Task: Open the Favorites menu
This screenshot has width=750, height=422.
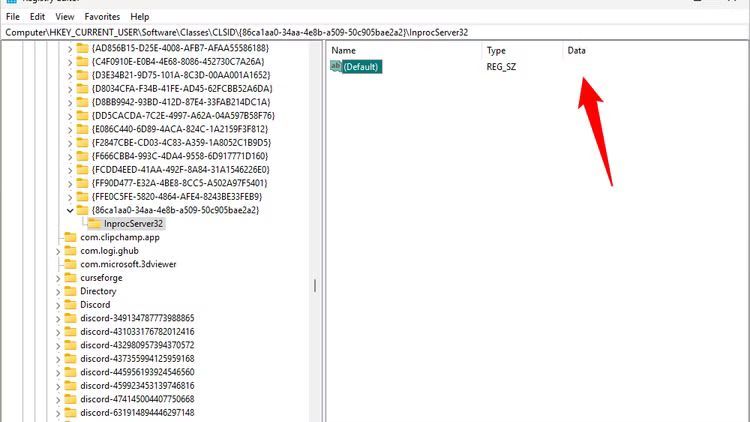Action: [x=102, y=17]
